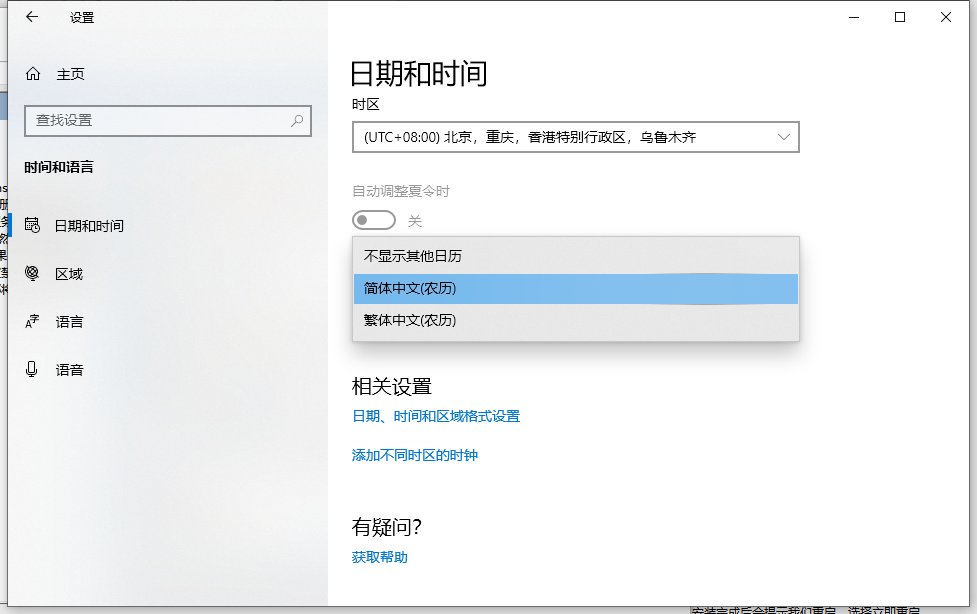977x614 pixels.
Task: Toggle the 自动调整夏令时 switch
Action: point(374,220)
